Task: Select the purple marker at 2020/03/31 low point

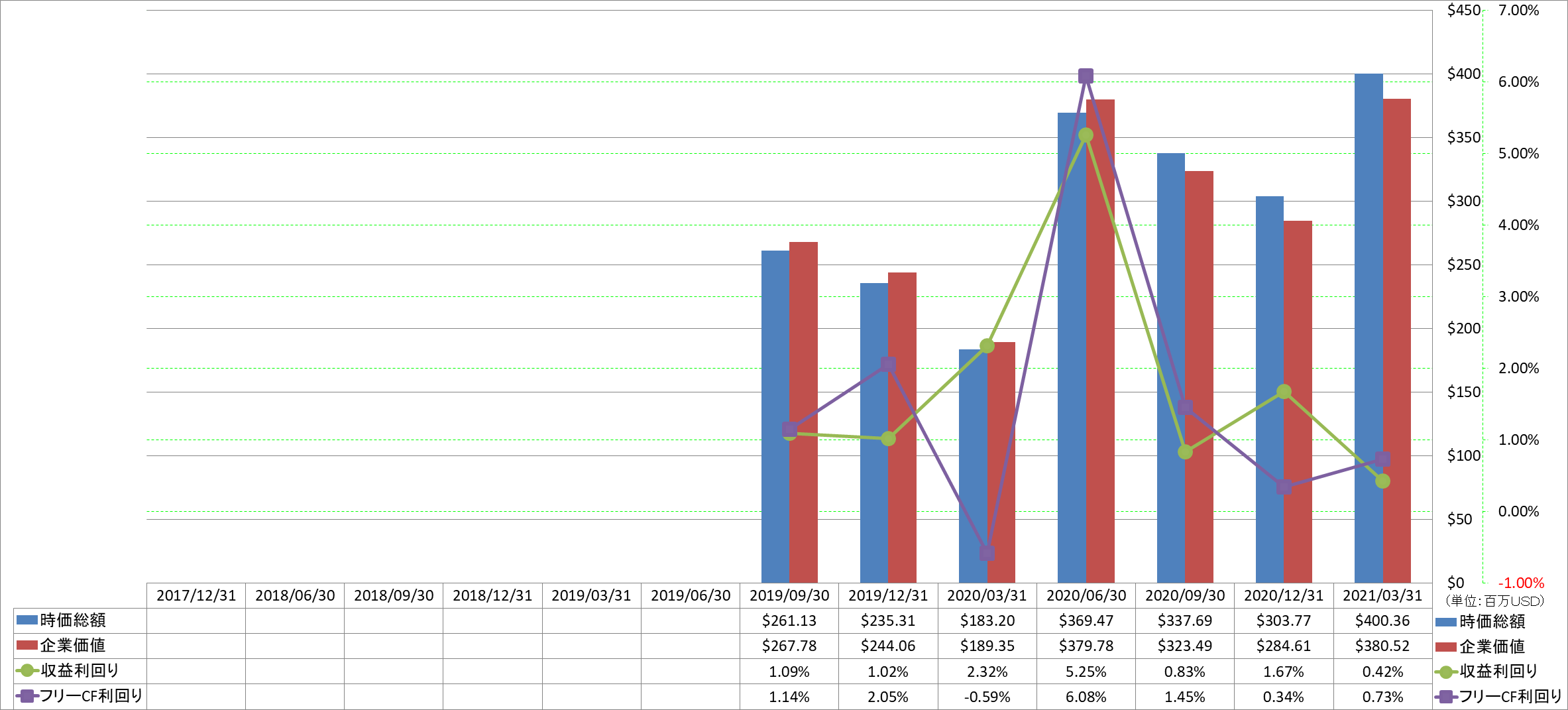Action: coord(987,553)
